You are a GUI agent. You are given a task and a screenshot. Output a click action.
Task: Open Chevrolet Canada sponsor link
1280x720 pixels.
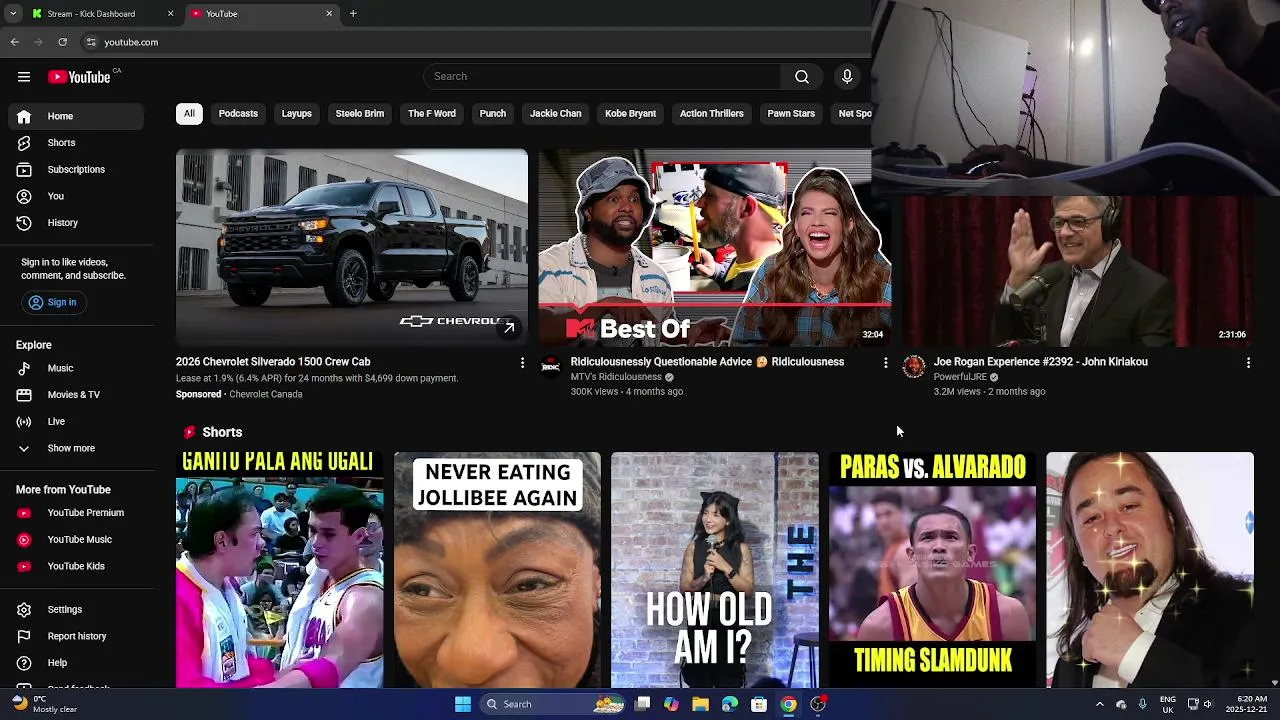[266, 394]
